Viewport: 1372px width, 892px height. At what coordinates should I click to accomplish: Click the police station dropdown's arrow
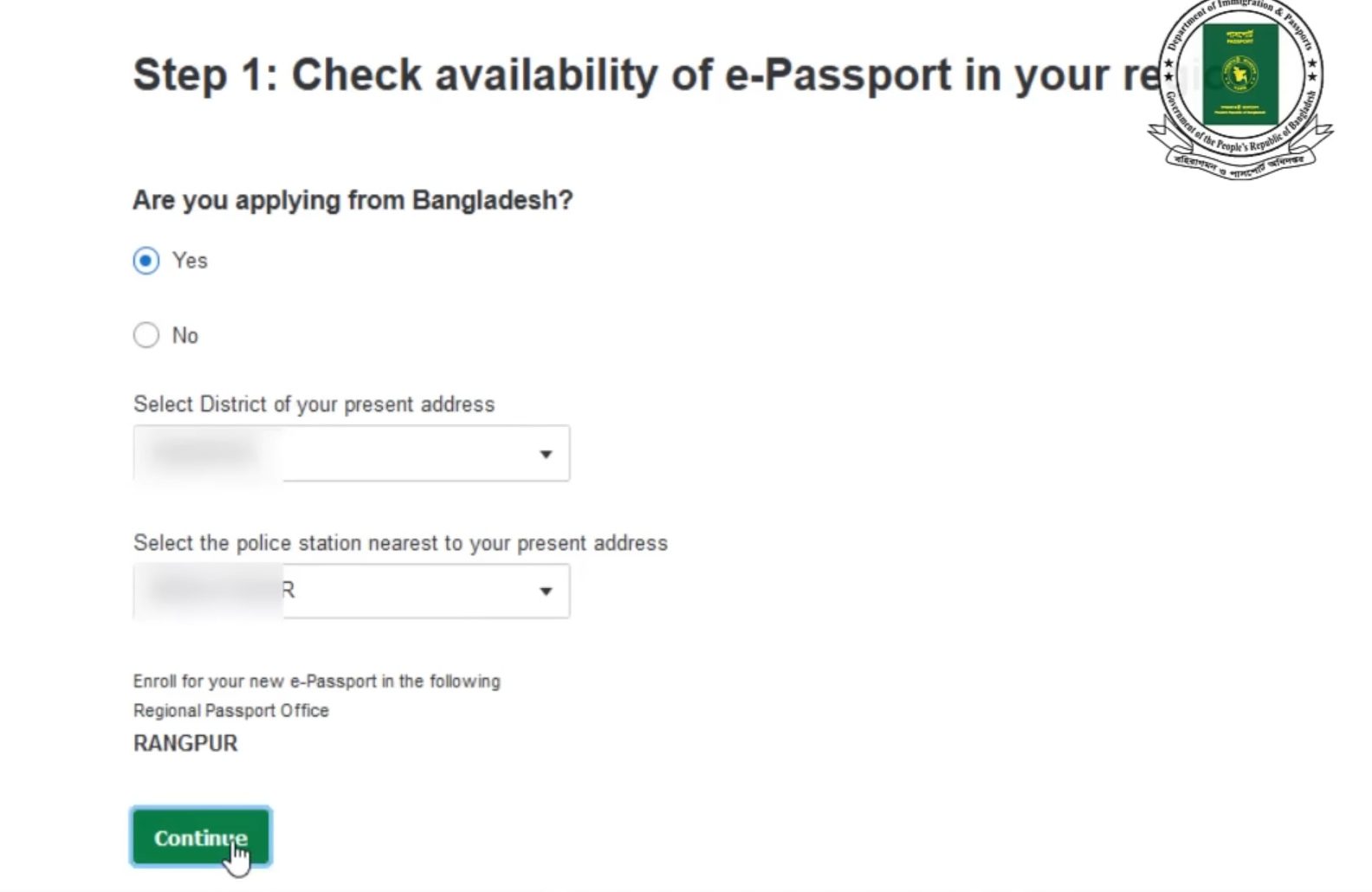(545, 591)
